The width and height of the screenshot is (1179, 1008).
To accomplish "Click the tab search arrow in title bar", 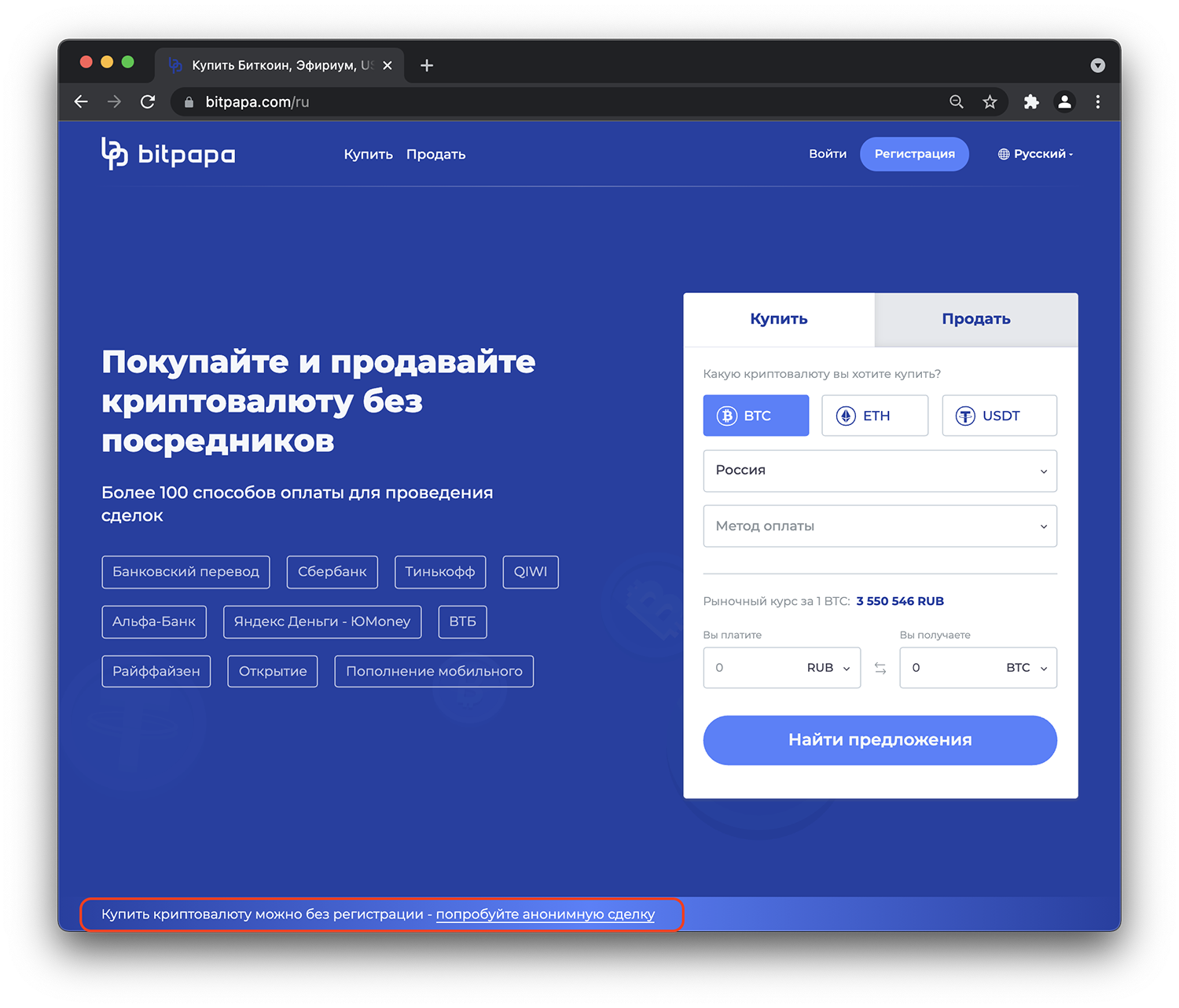I will 1098,65.
